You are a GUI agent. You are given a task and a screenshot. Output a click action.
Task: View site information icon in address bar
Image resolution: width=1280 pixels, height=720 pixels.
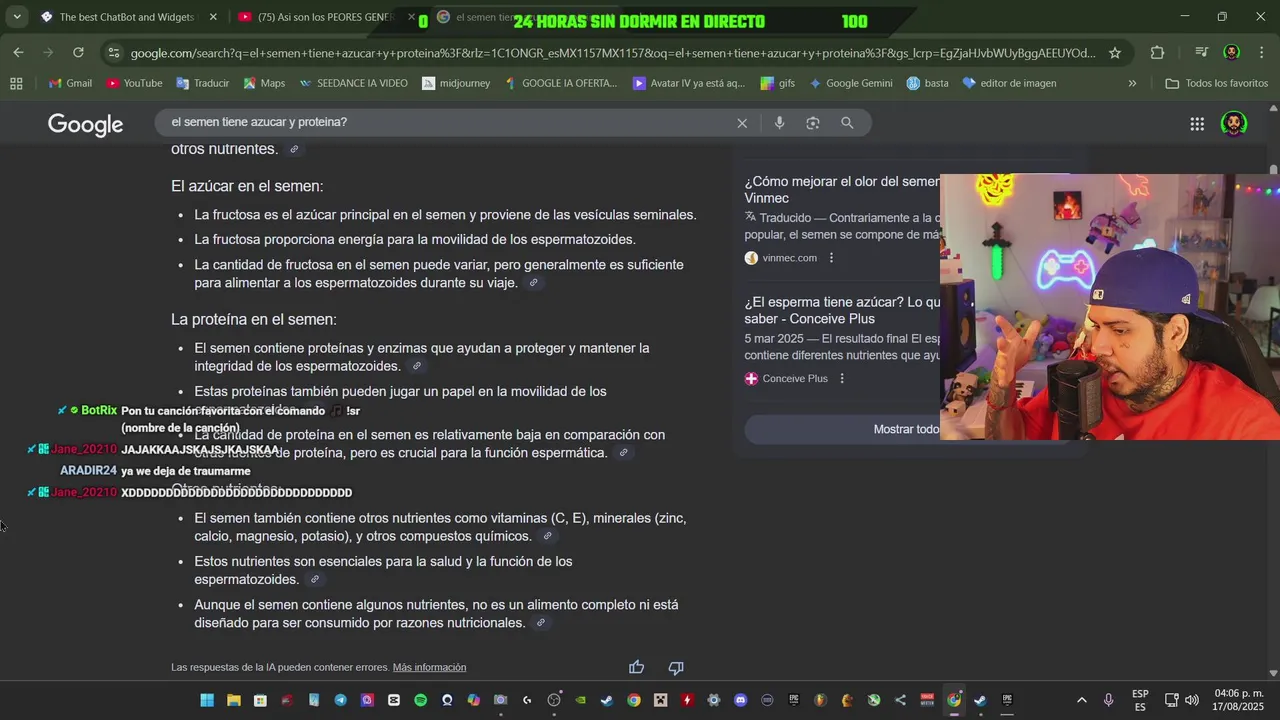coord(113,53)
